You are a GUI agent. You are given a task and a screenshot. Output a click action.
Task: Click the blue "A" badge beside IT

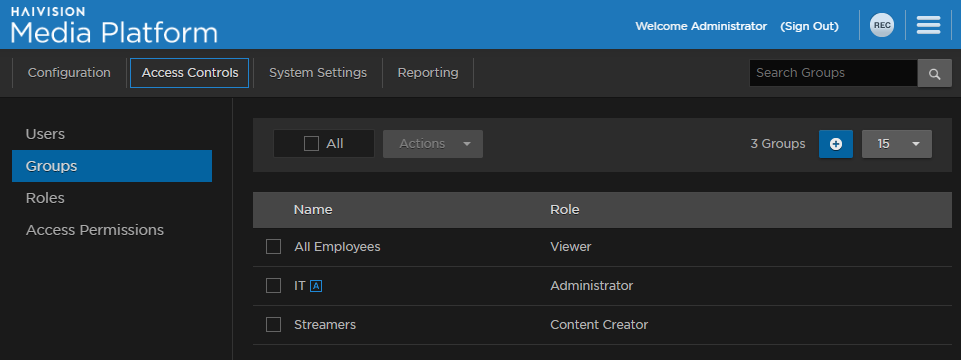(x=316, y=286)
